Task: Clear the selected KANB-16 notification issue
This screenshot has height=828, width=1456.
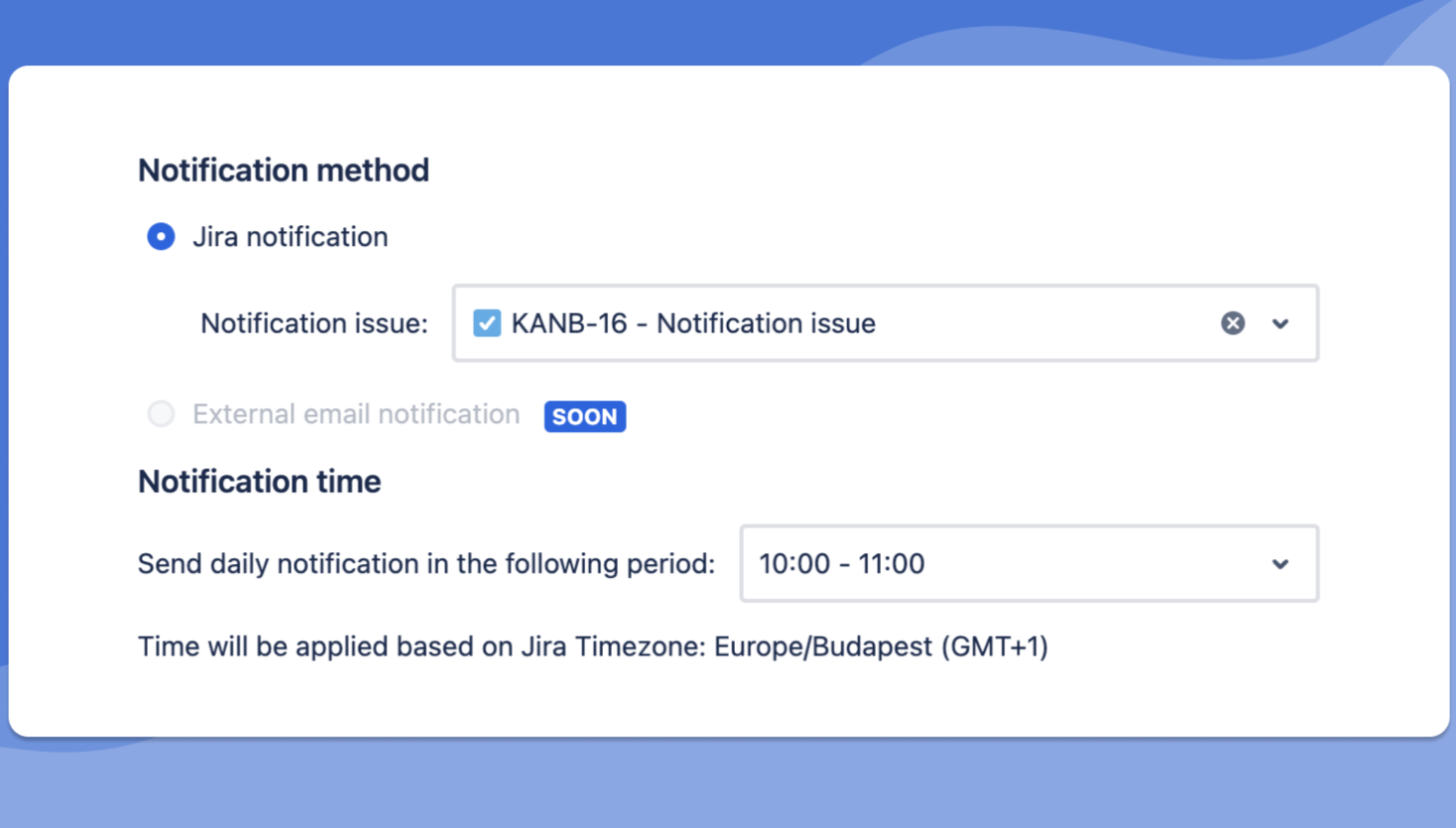Action: [1233, 323]
